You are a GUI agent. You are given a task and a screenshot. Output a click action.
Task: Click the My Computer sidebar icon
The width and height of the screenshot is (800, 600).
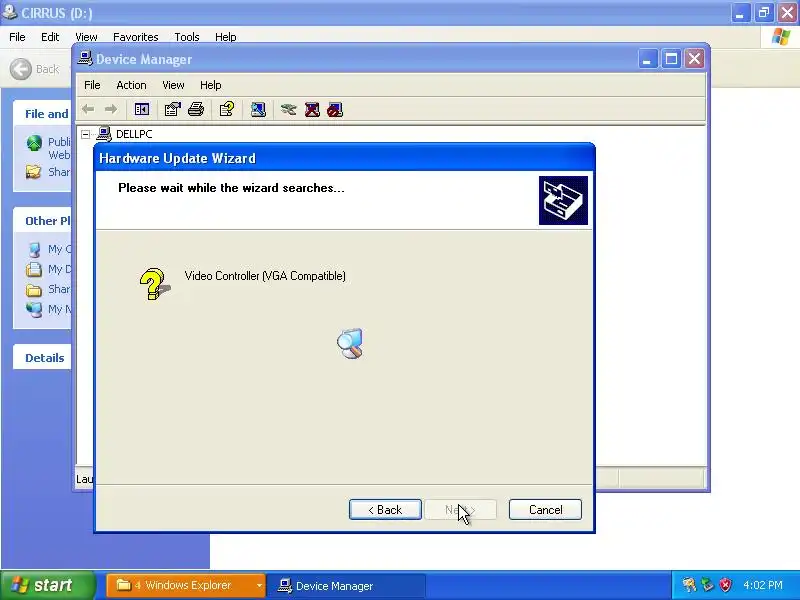[x=34, y=249]
